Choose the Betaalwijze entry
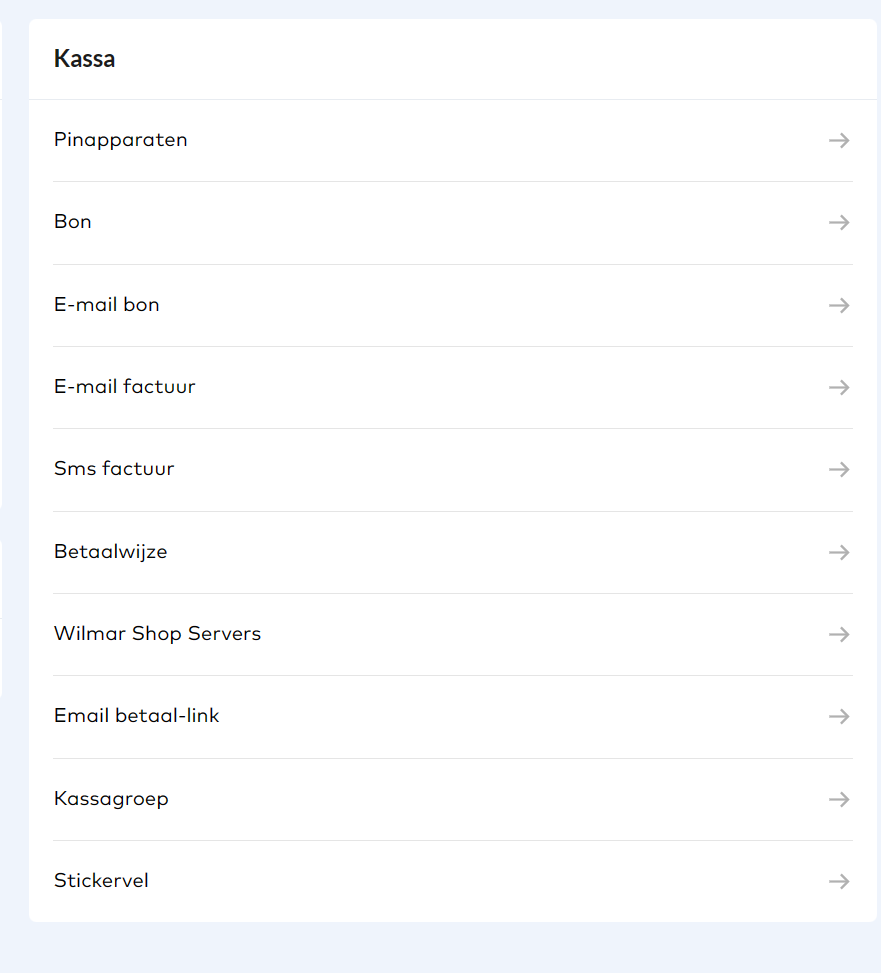This screenshot has height=973, width=881. (x=111, y=552)
